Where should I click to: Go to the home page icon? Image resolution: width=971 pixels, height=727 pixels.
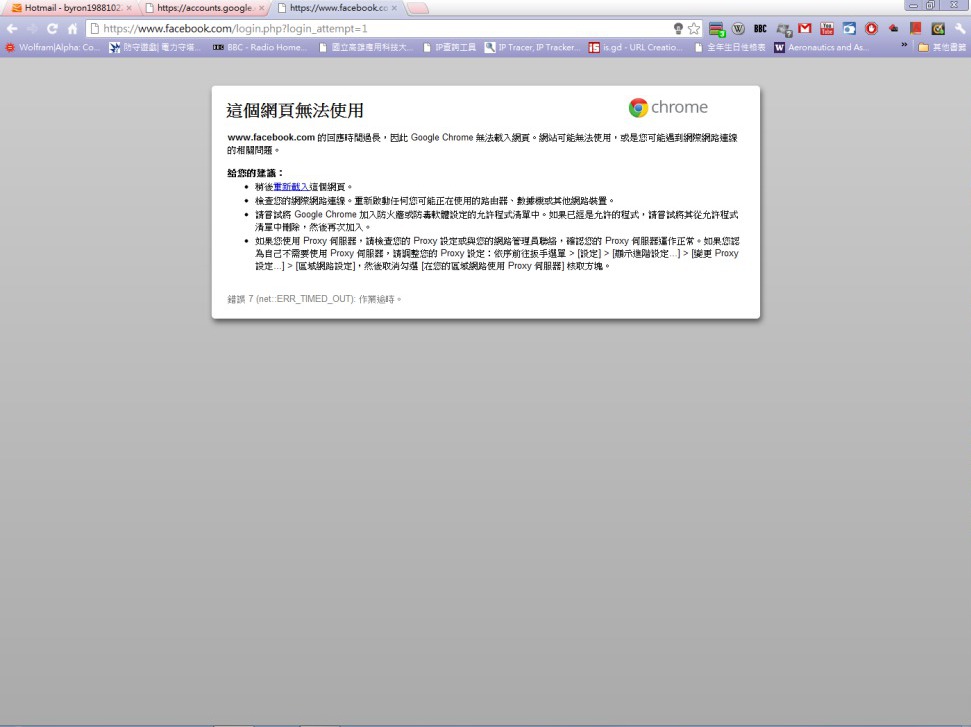point(72,28)
